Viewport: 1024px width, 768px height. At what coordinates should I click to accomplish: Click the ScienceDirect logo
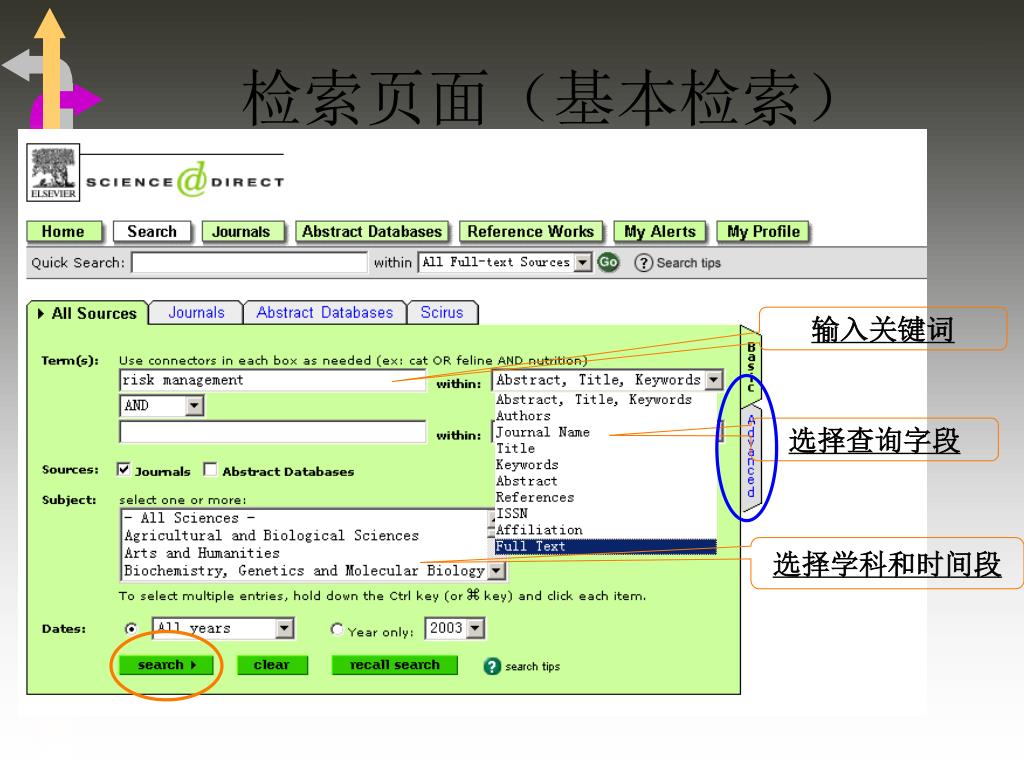[185, 180]
